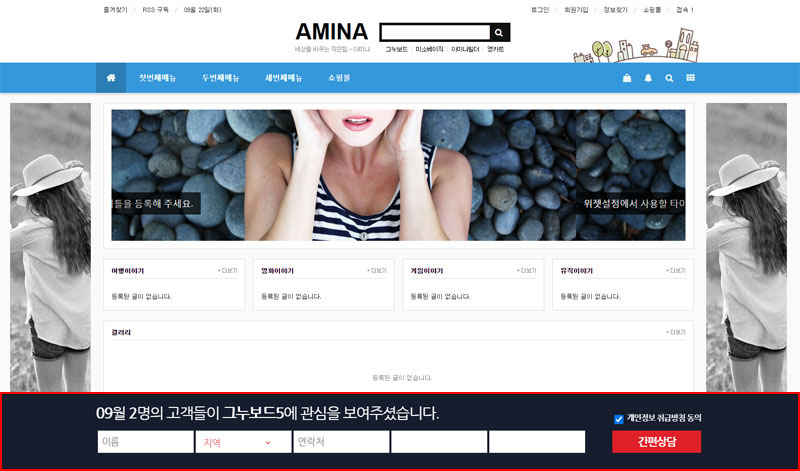Click the AMINA logo
This screenshot has height=471, width=800.
tap(331, 31)
